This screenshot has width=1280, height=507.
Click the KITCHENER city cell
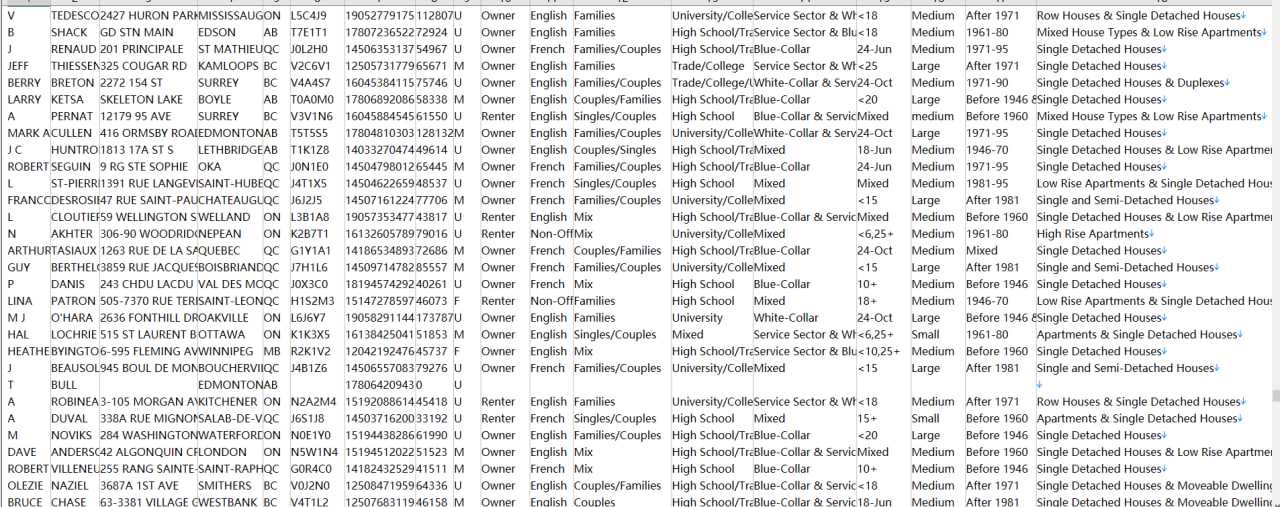pos(229,401)
